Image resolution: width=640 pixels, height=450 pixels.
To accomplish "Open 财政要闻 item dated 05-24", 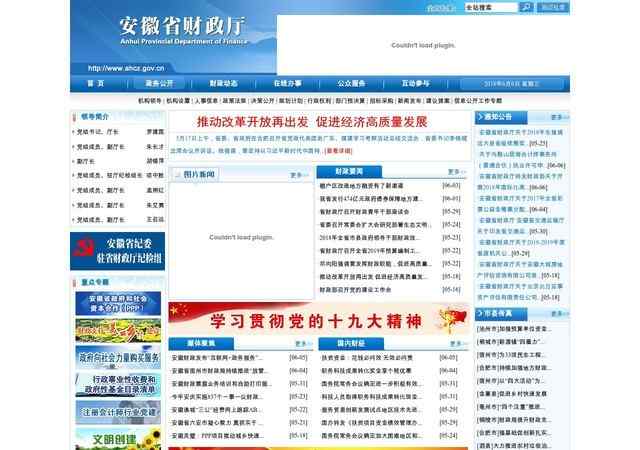I will pos(375,225).
